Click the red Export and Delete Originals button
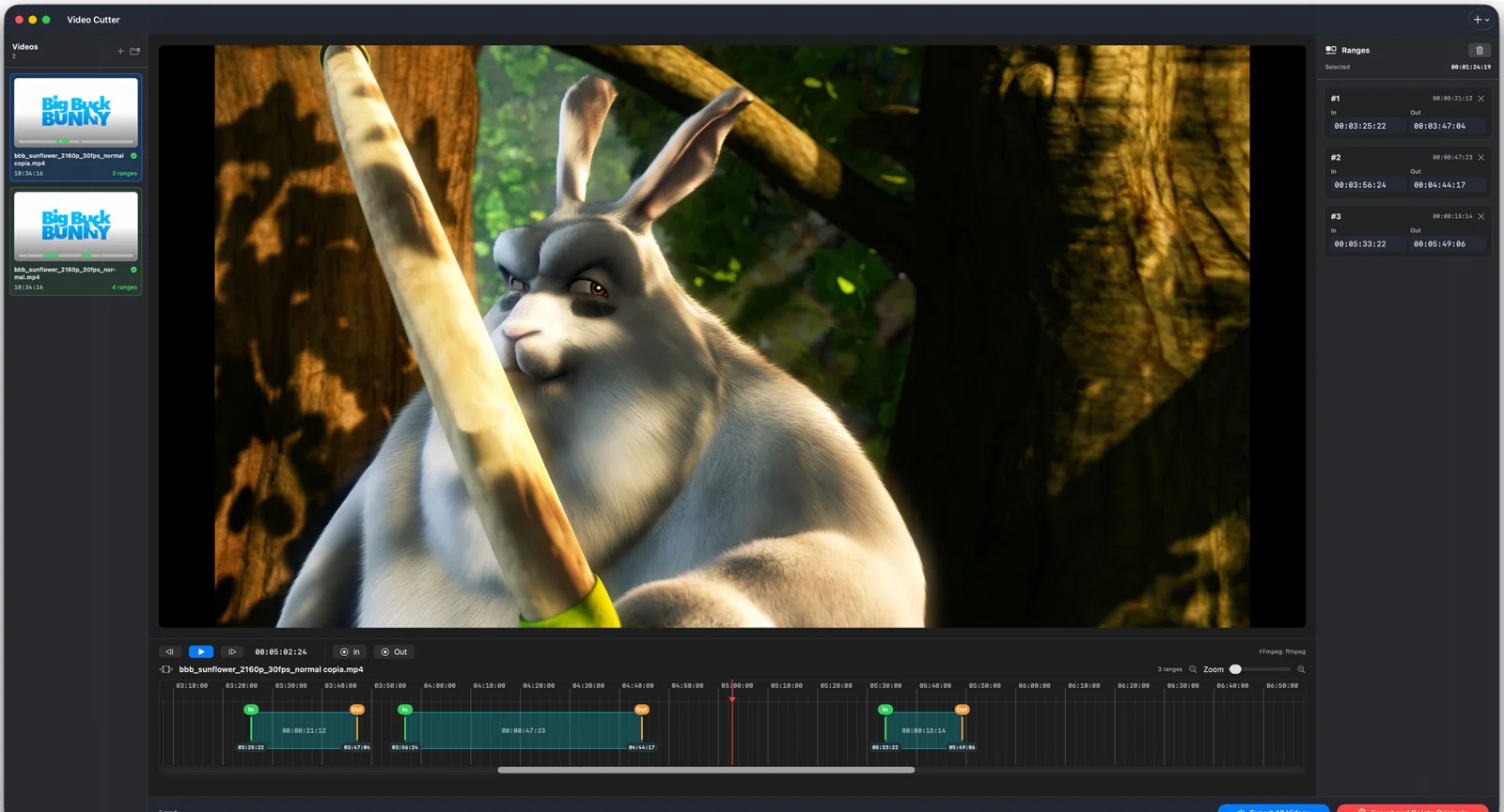Screen dimensions: 1504x812 (1413, 808)
